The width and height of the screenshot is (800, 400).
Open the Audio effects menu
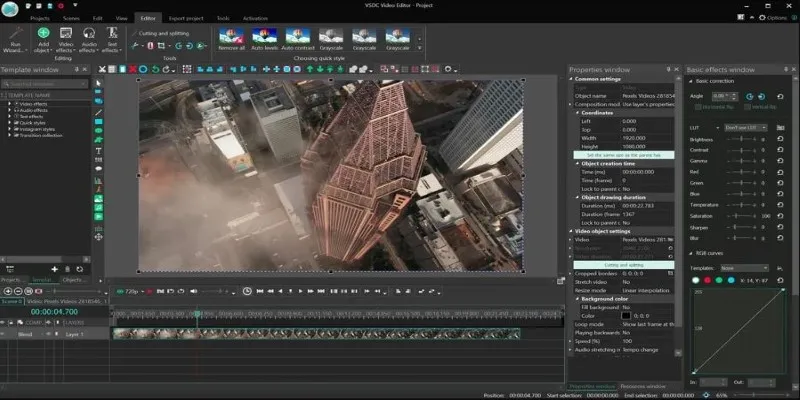89,40
